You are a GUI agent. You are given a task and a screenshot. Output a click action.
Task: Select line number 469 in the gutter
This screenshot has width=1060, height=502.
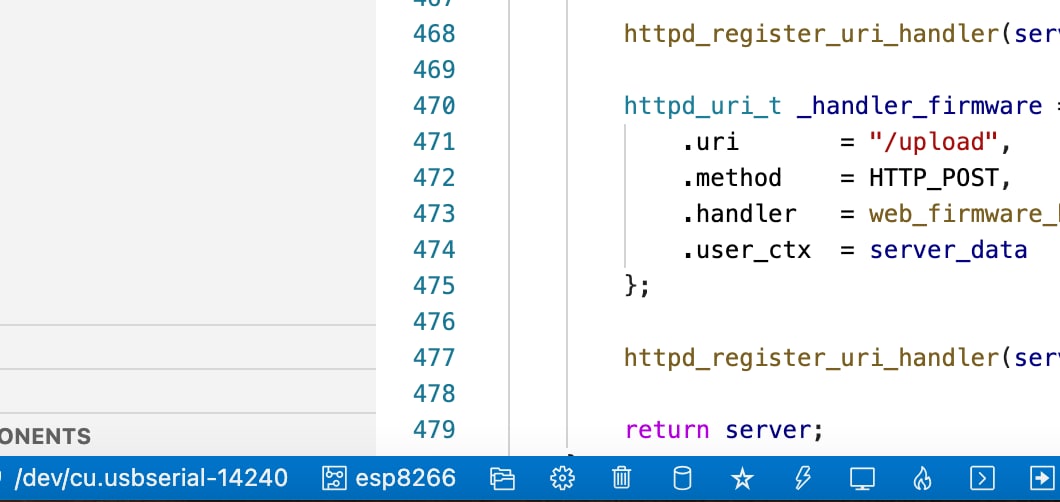434,70
